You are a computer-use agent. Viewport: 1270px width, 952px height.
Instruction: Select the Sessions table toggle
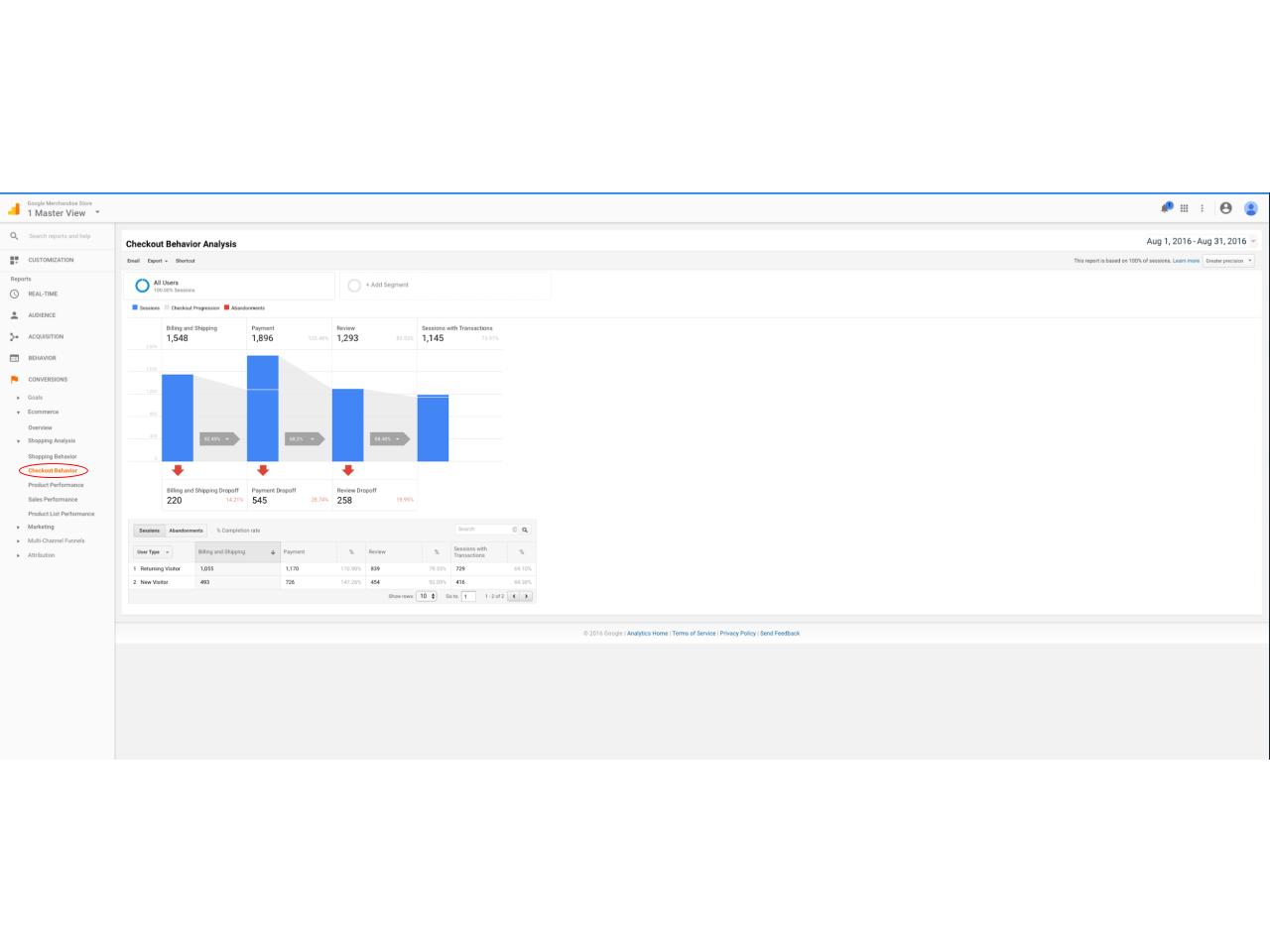click(149, 531)
